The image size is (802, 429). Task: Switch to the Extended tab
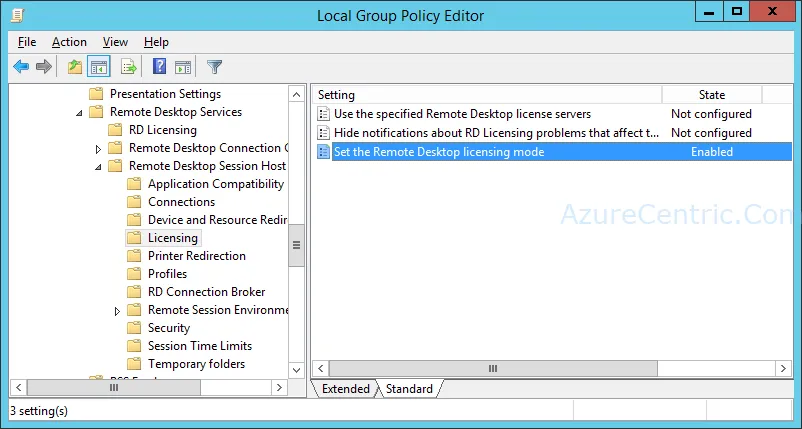(x=345, y=389)
